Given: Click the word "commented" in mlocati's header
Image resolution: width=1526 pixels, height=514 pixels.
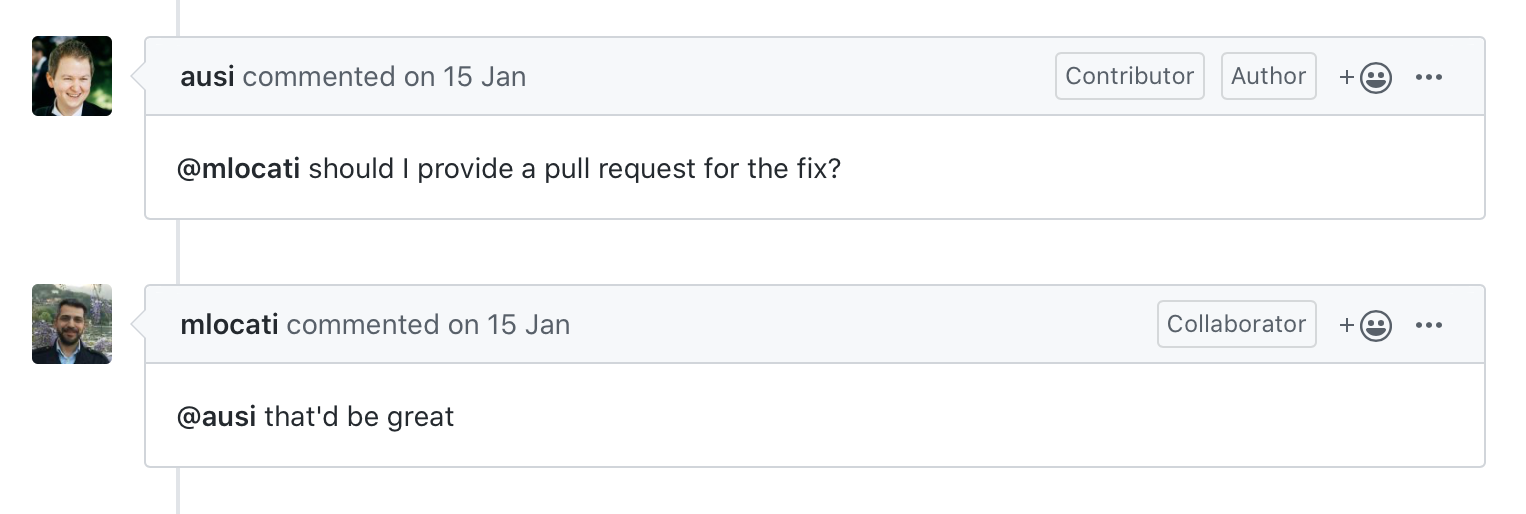Looking at the screenshot, I should 362,325.
